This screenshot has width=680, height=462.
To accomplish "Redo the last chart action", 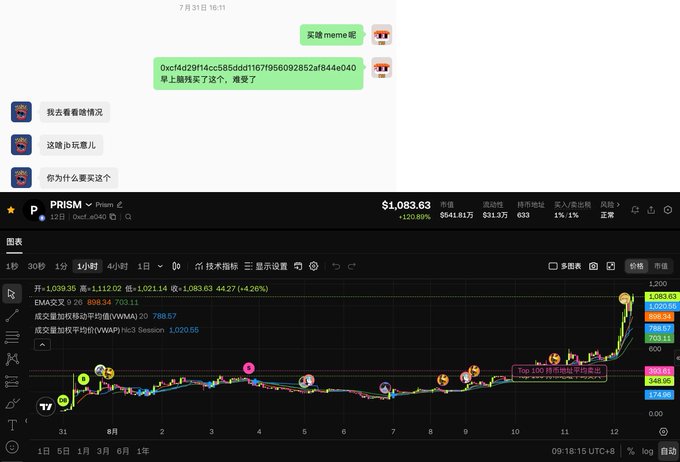I will [x=352, y=266].
